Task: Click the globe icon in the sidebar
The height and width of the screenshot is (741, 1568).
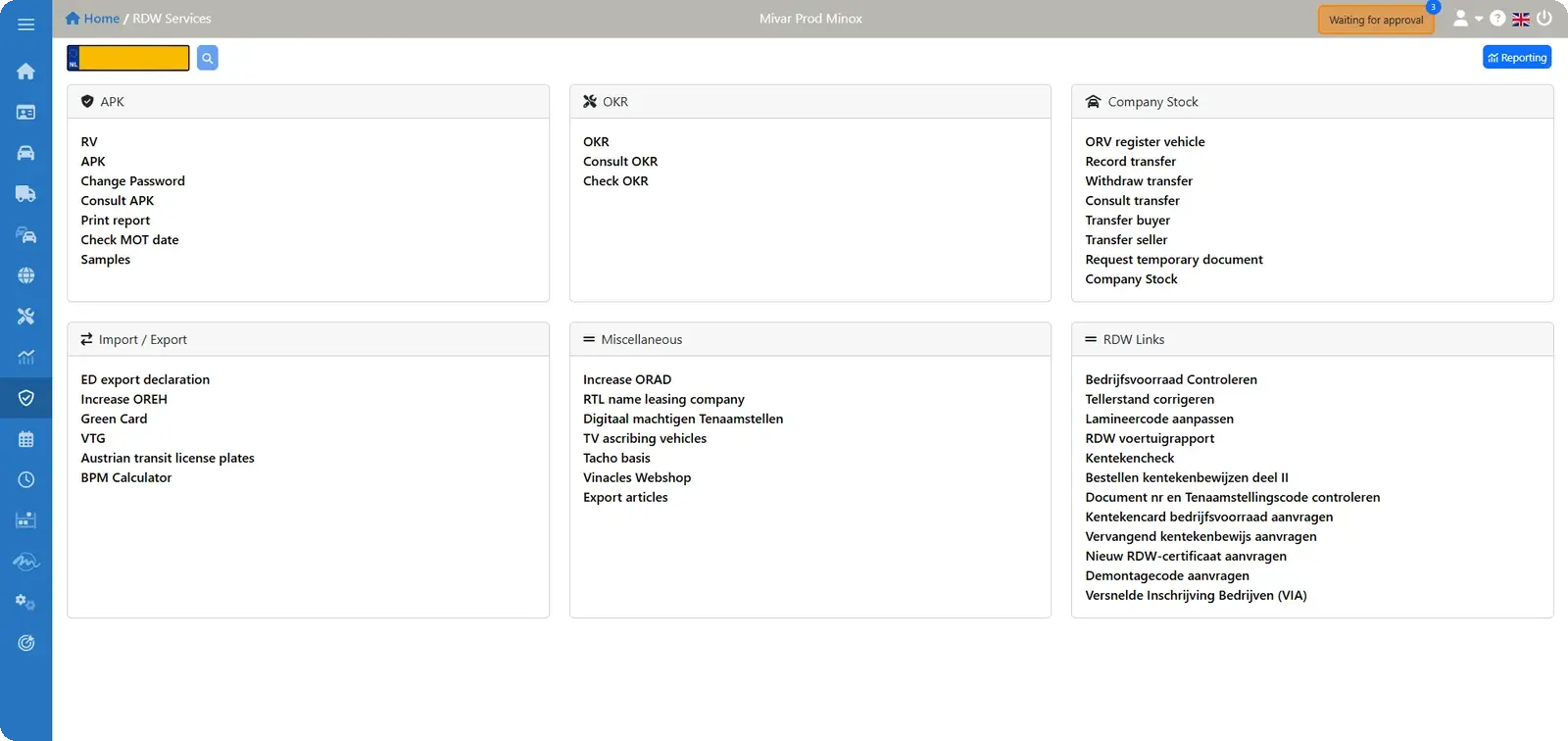Action: tap(25, 275)
